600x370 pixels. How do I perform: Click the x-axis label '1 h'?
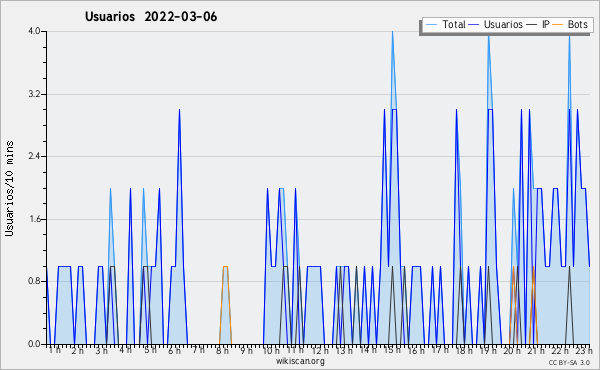click(54, 350)
